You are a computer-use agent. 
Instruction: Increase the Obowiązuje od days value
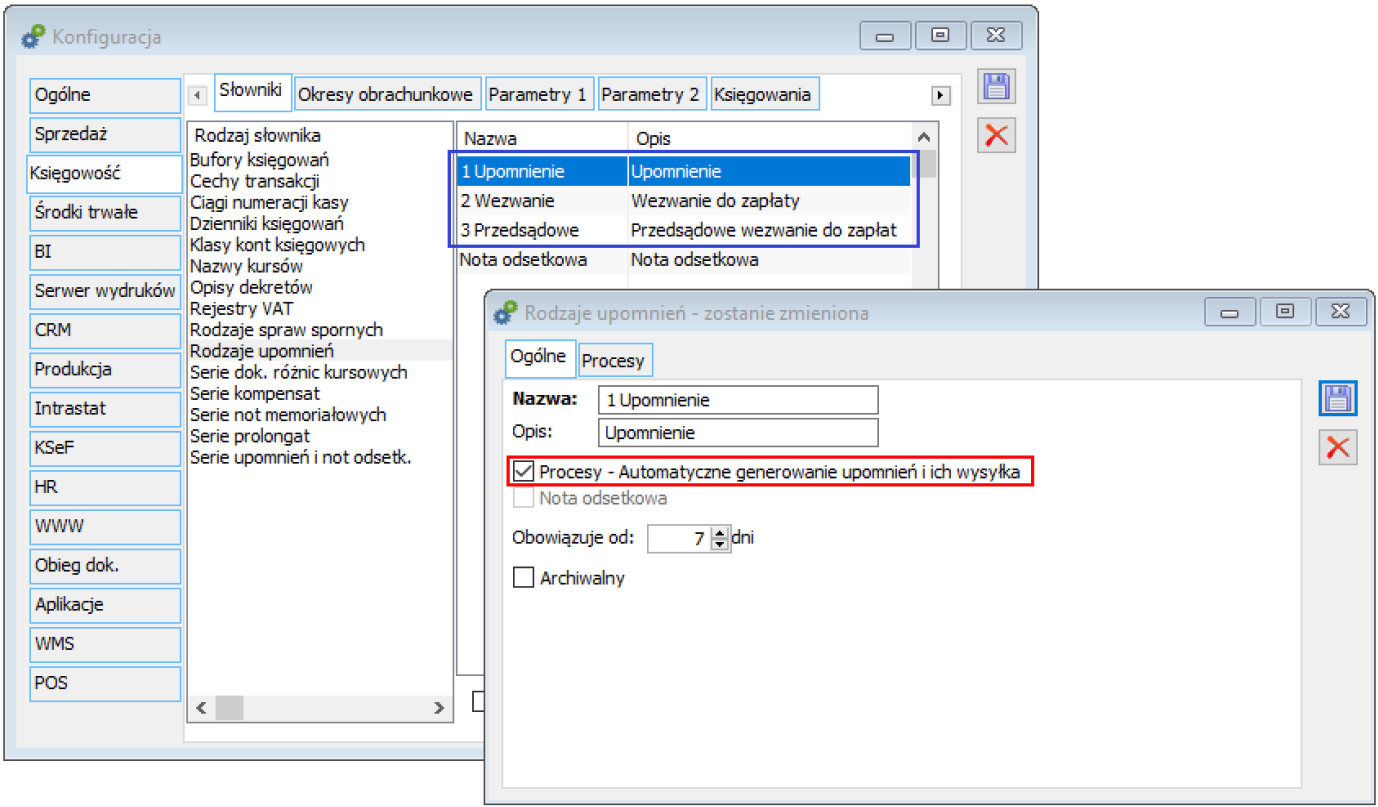coord(720,533)
